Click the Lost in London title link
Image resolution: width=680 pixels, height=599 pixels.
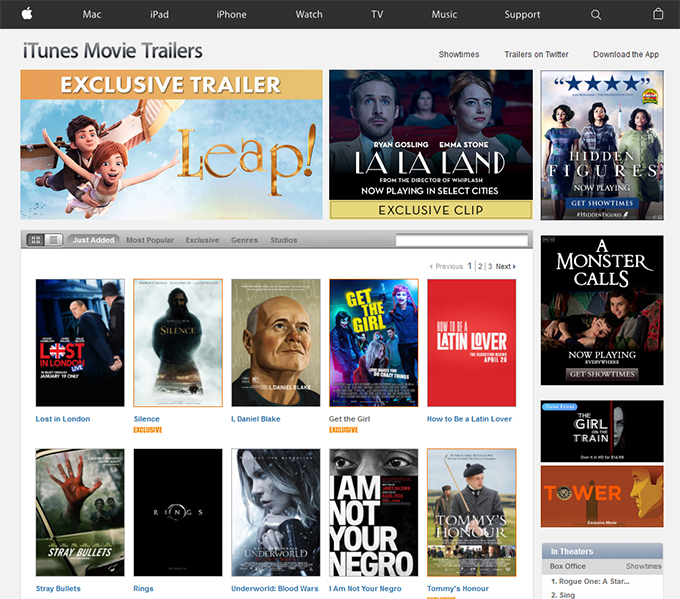coord(63,419)
